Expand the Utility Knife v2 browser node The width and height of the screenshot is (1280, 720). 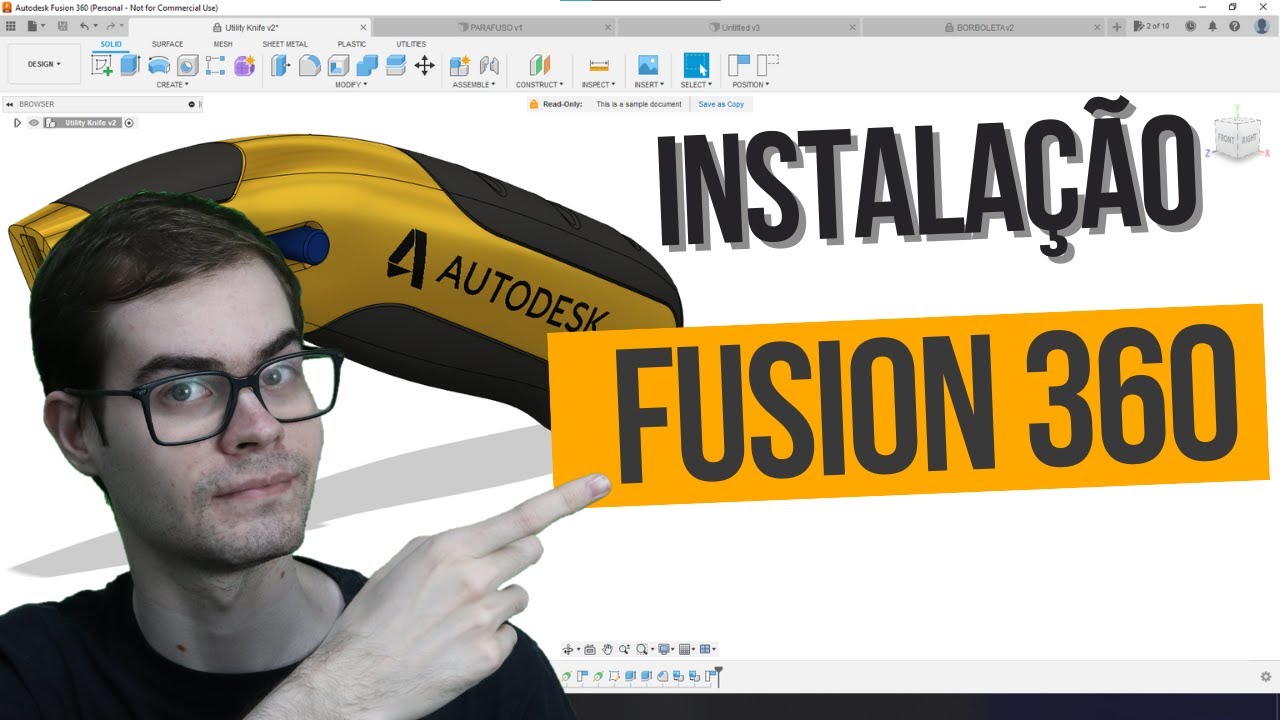(x=17, y=123)
